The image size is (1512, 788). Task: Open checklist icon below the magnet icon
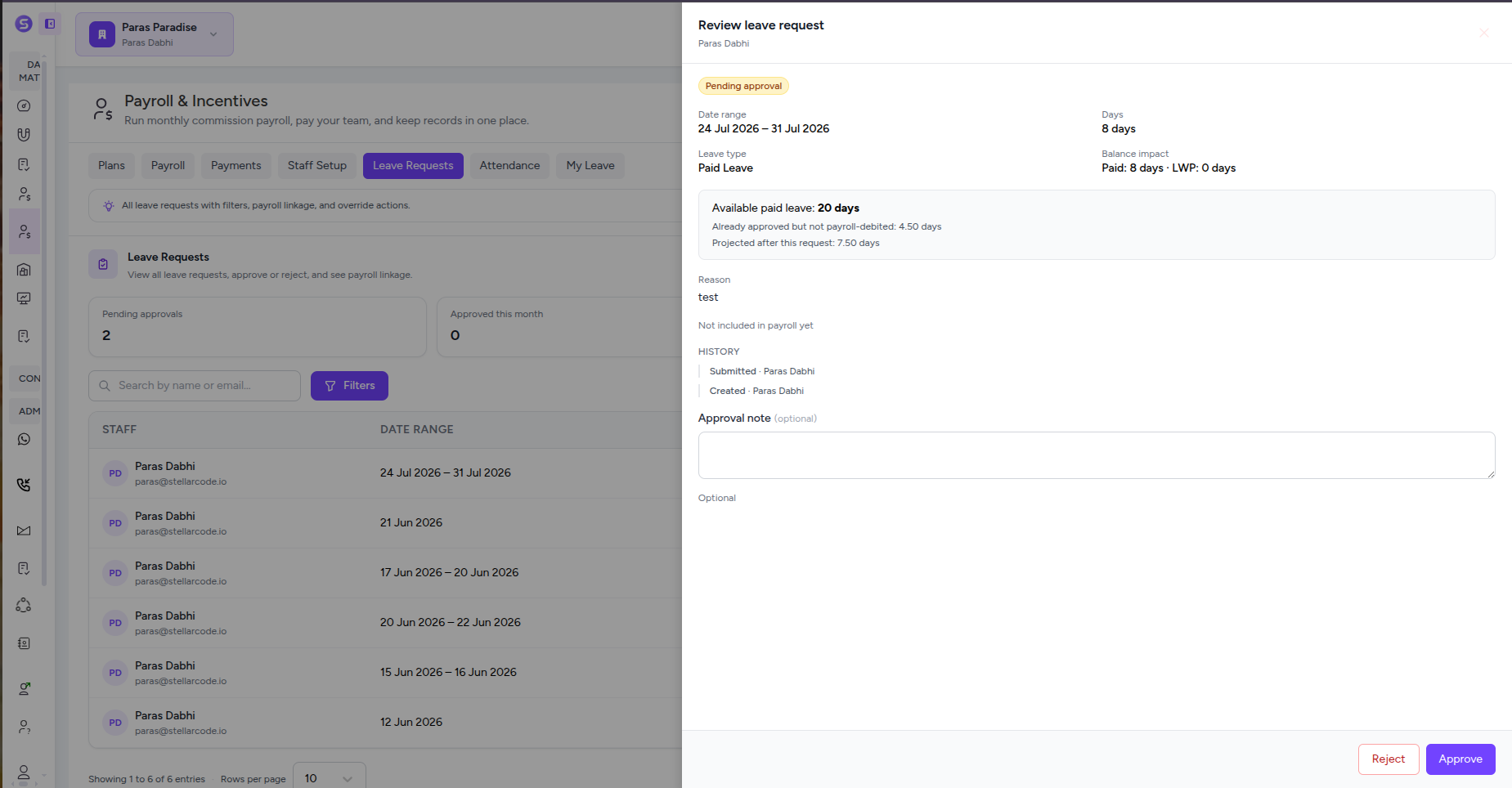pos(24,164)
